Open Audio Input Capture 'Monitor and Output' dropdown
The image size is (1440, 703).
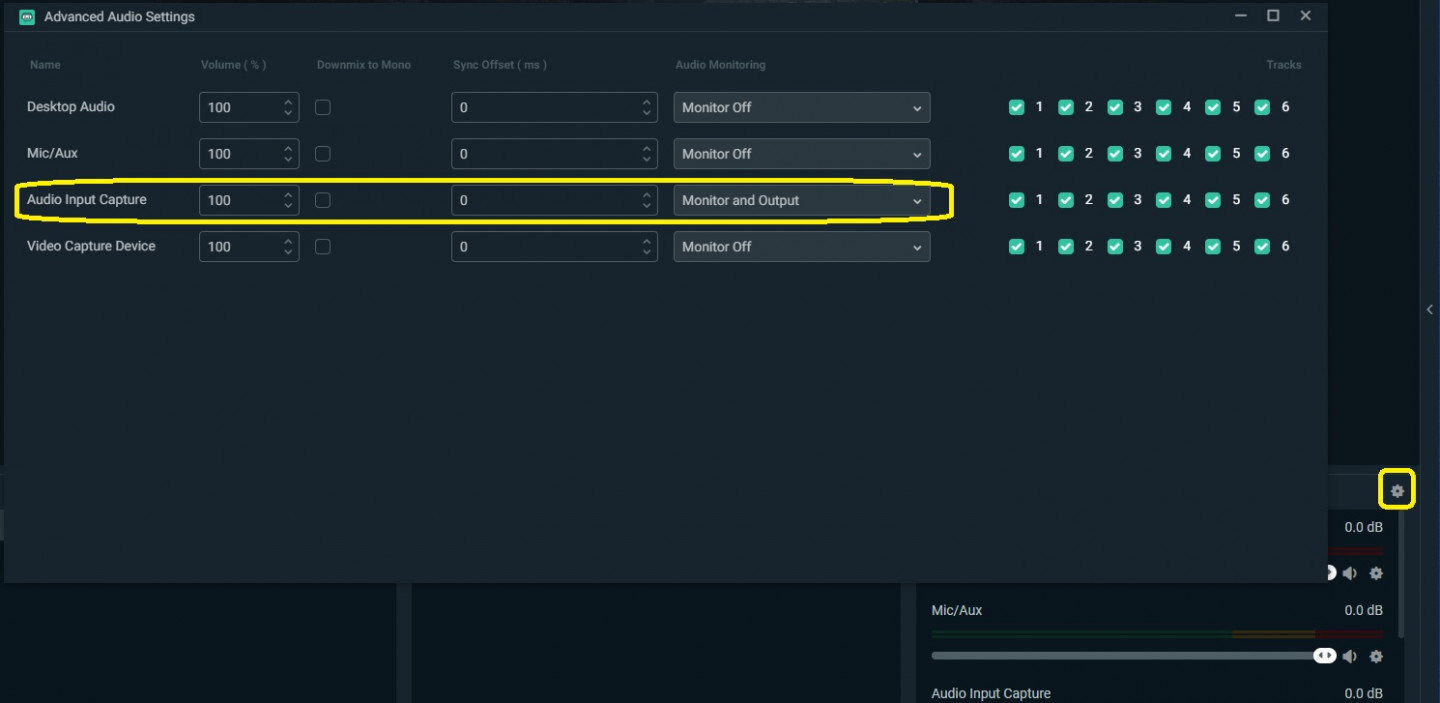click(802, 200)
